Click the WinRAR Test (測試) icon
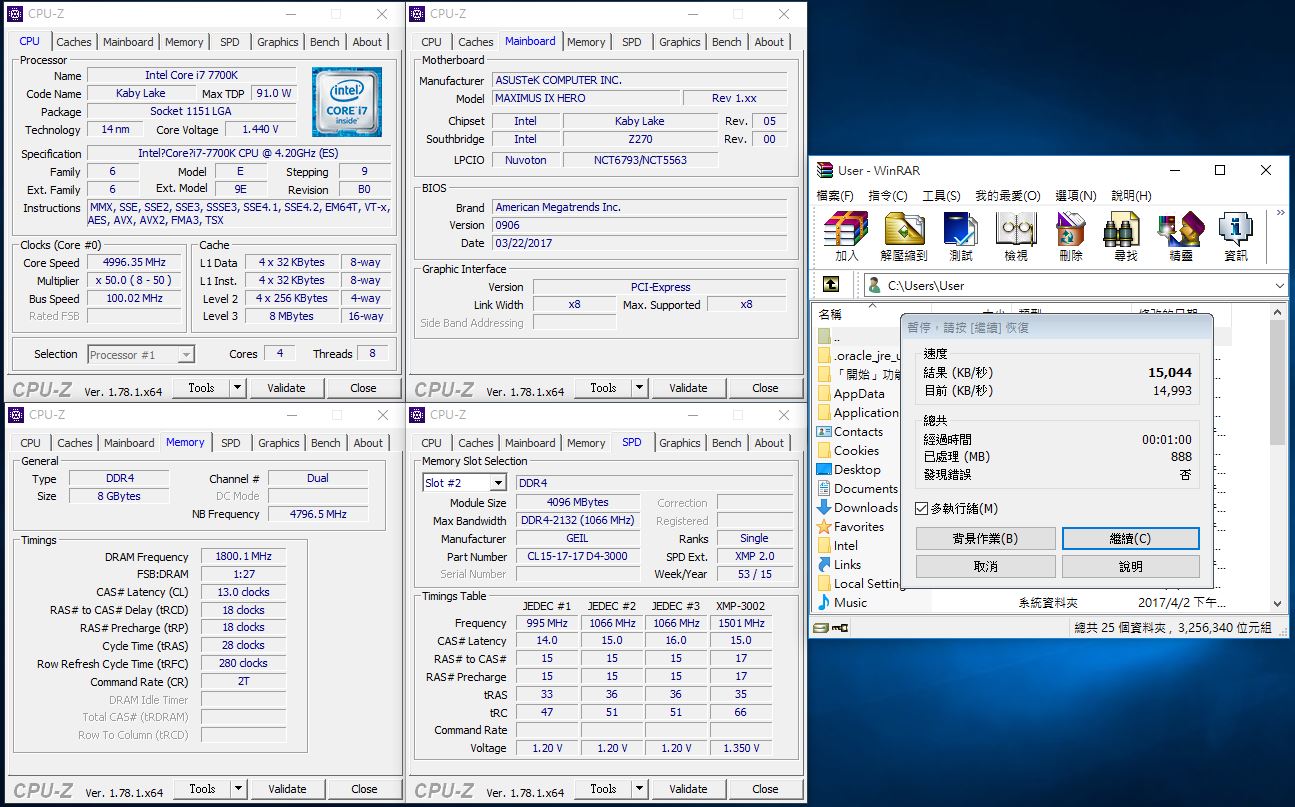This screenshot has width=1295, height=807. tap(960, 230)
